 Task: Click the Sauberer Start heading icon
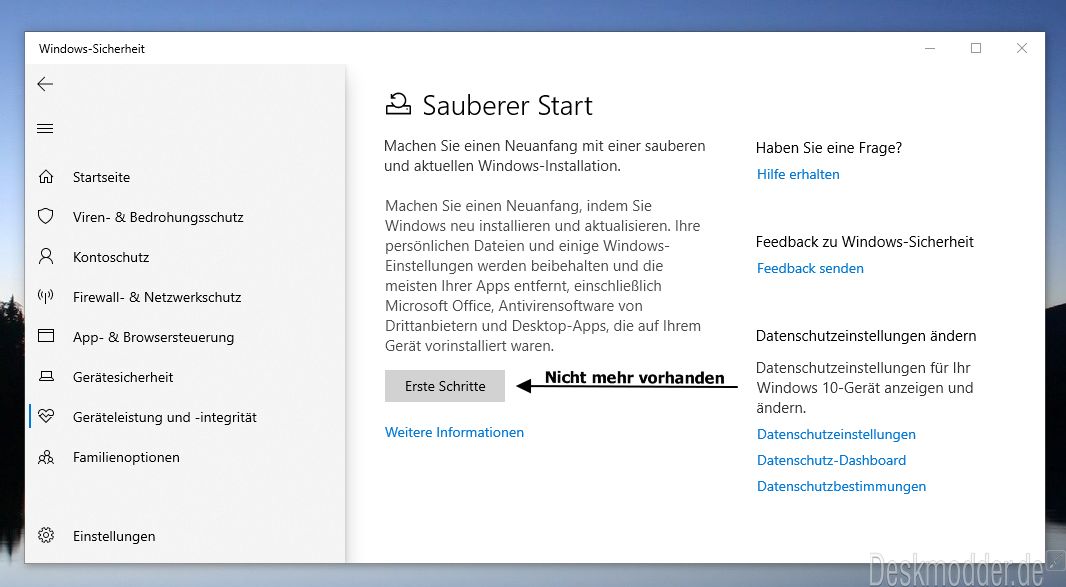tap(398, 104)
